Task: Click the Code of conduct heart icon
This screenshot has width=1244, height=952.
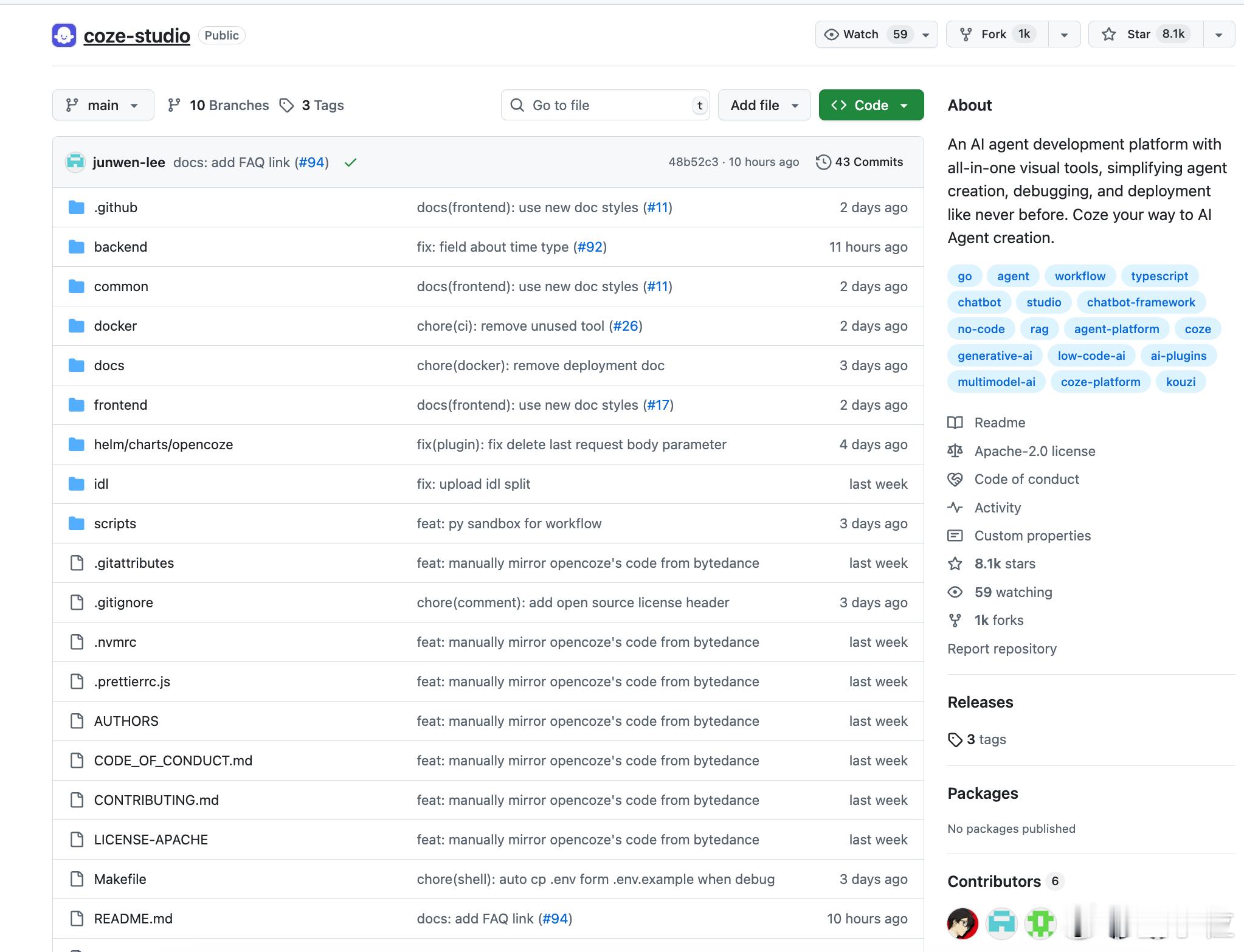Action: [x=955, y=479]
